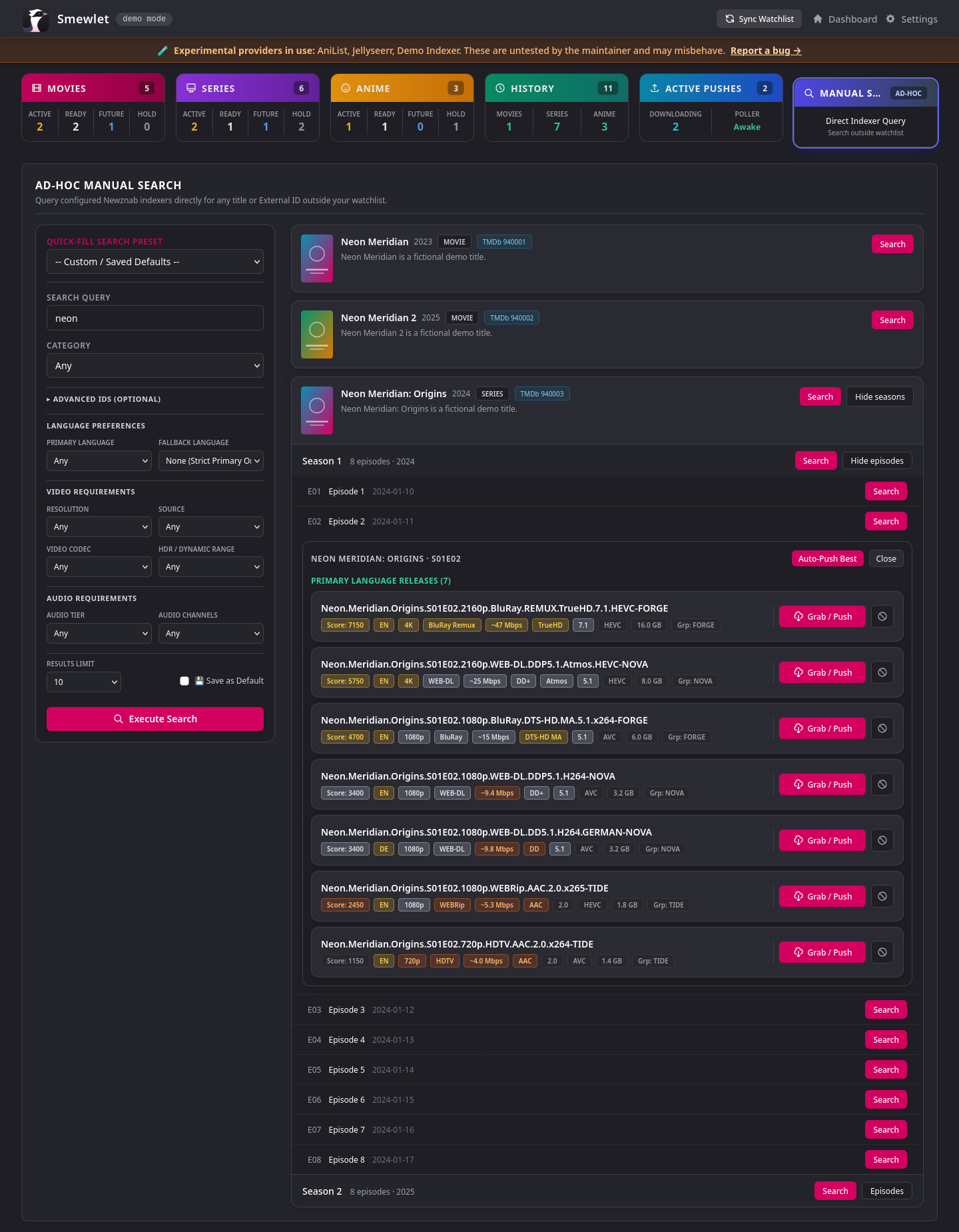Open the HDR / Dynamic Range dropdown
Image resolution: width=959 pixels, height=1232 pixels.
click(x=211, y=566)
